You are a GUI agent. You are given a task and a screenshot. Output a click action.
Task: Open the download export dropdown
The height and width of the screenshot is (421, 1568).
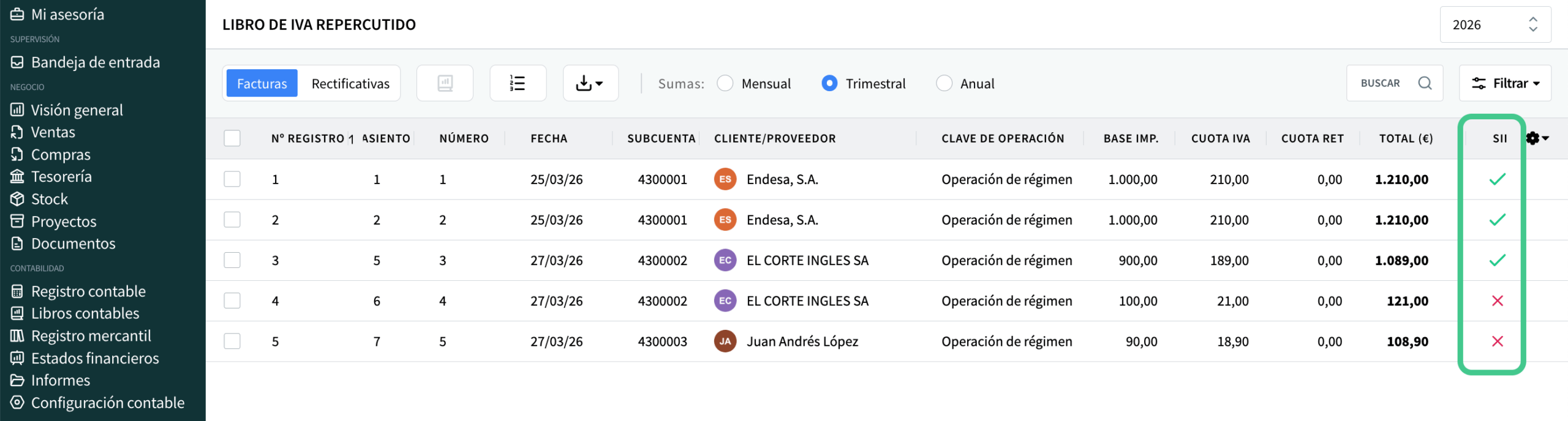tap(590, 83)
